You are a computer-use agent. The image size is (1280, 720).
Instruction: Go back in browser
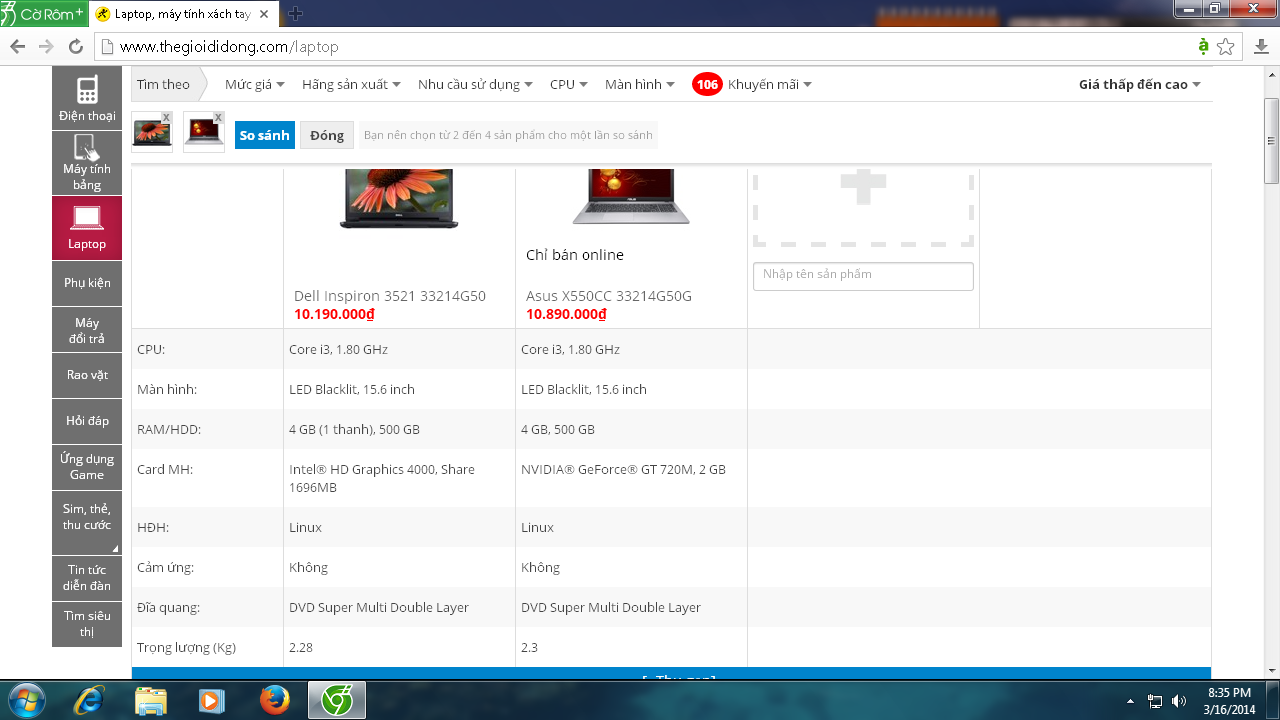point(17,47)
